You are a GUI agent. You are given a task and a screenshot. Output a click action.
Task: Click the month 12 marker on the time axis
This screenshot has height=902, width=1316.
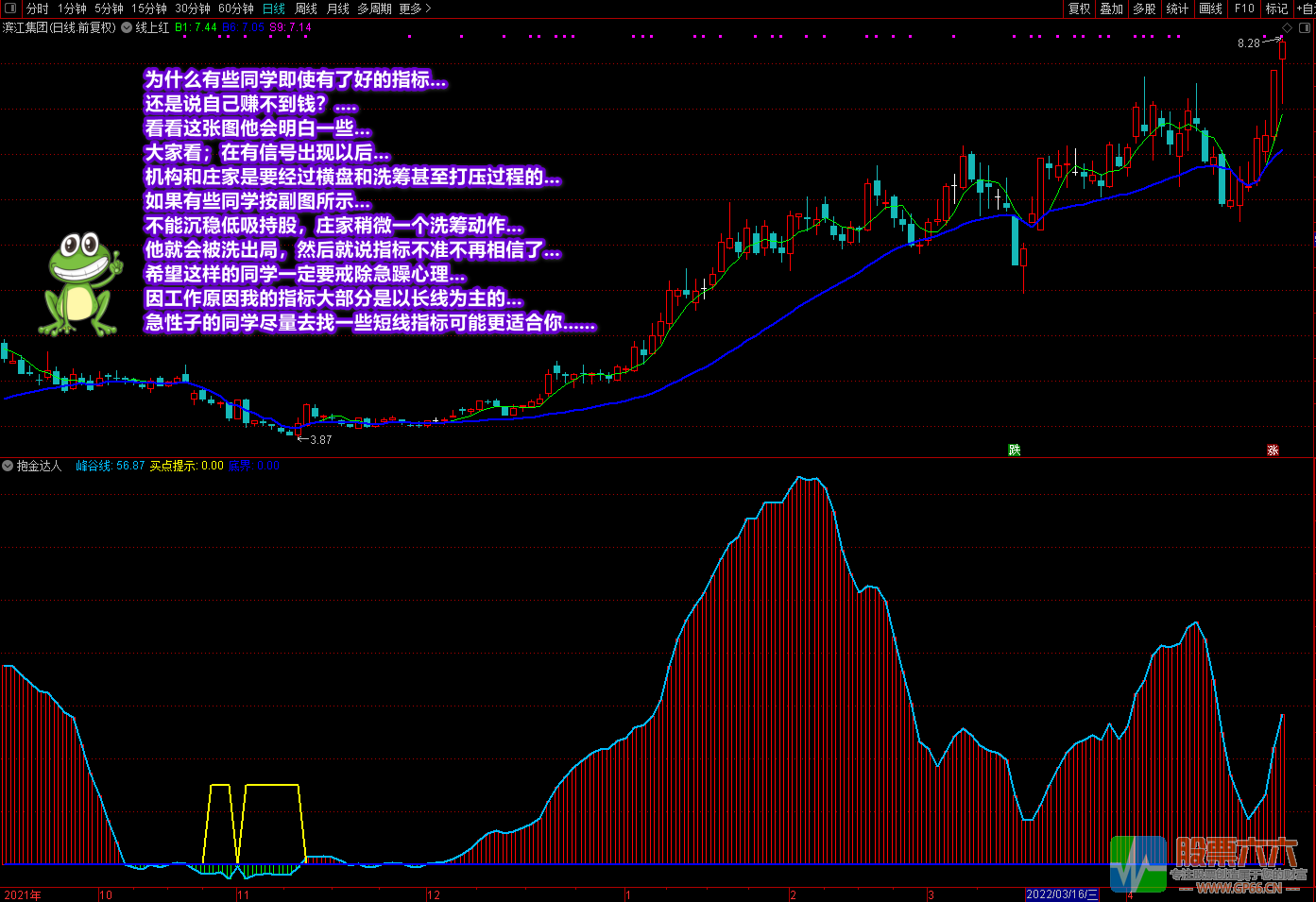coord(434,895)
